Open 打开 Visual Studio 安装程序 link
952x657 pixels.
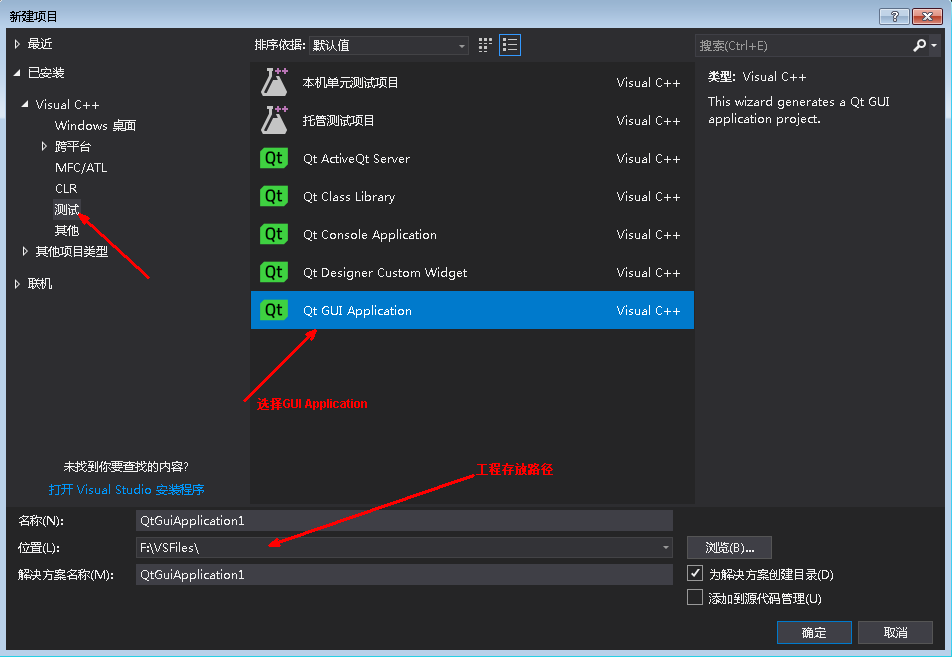[126, 489]
